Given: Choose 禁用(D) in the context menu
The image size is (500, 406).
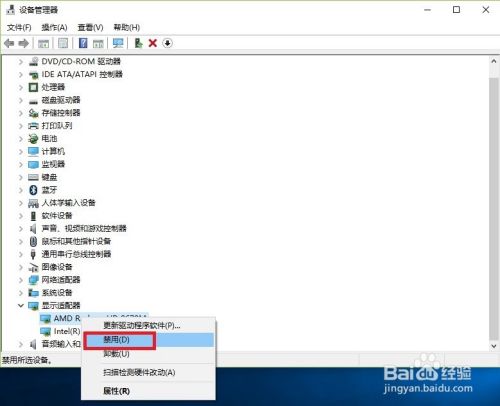Looking at the screenshot, I should click(148, 340).
